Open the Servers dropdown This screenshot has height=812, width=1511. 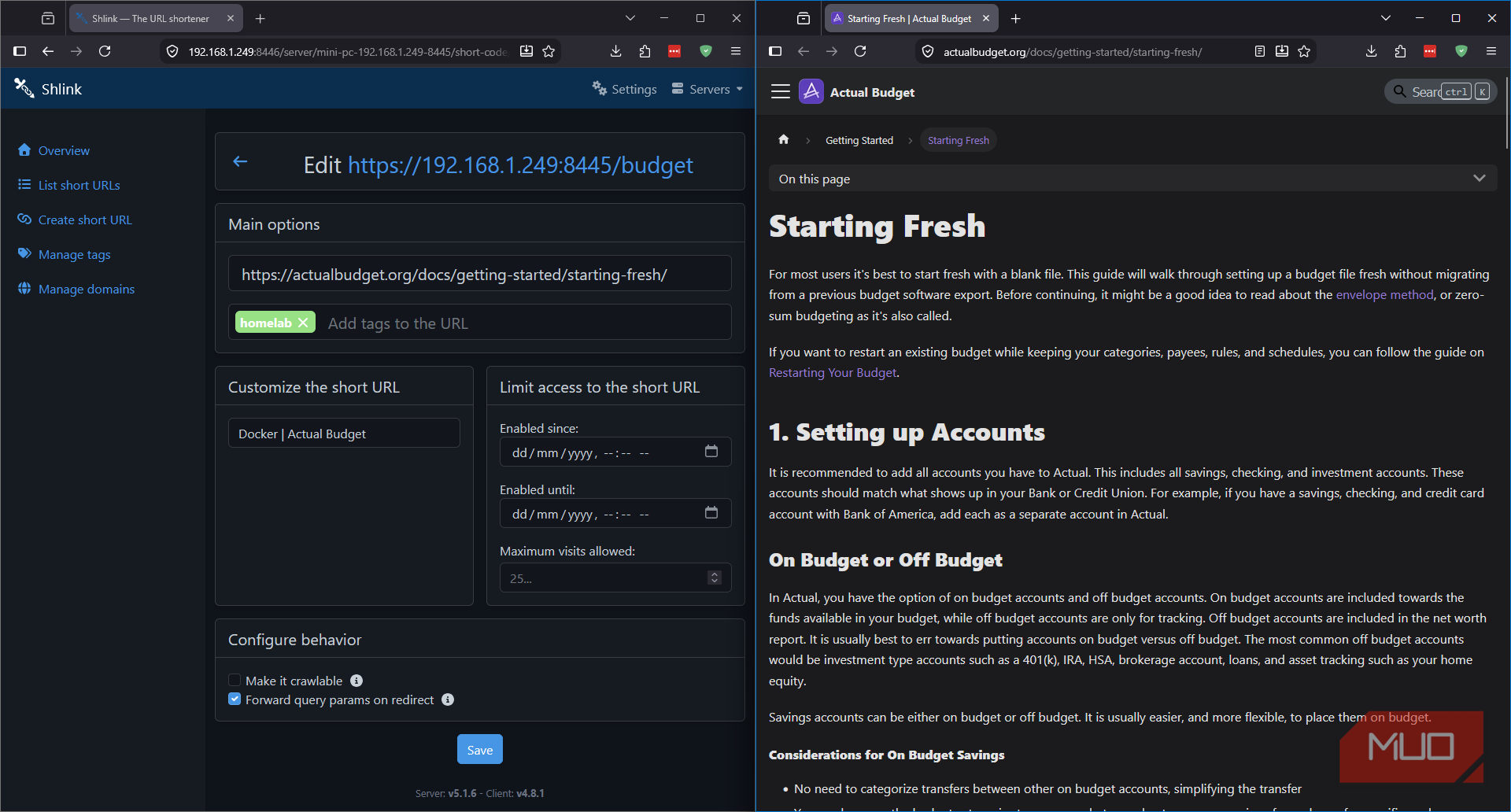707,89
